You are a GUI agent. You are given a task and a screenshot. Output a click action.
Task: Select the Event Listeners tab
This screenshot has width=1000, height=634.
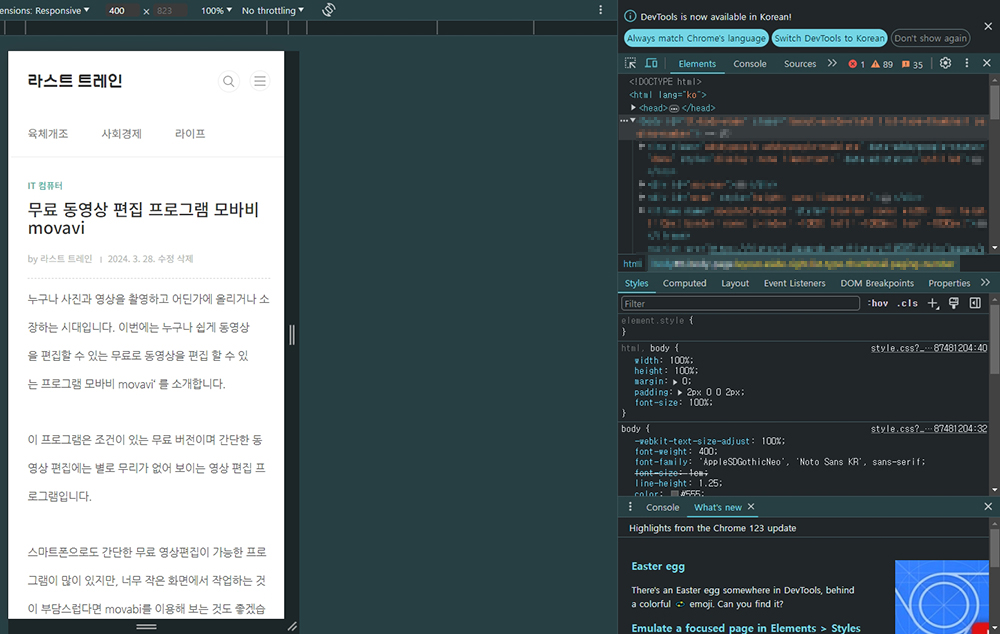794,283
